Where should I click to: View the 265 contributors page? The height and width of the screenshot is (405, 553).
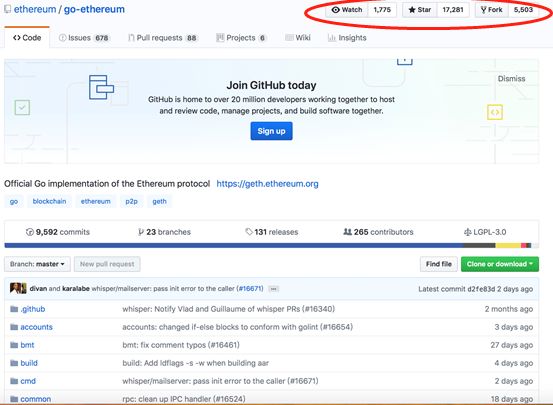378,232
